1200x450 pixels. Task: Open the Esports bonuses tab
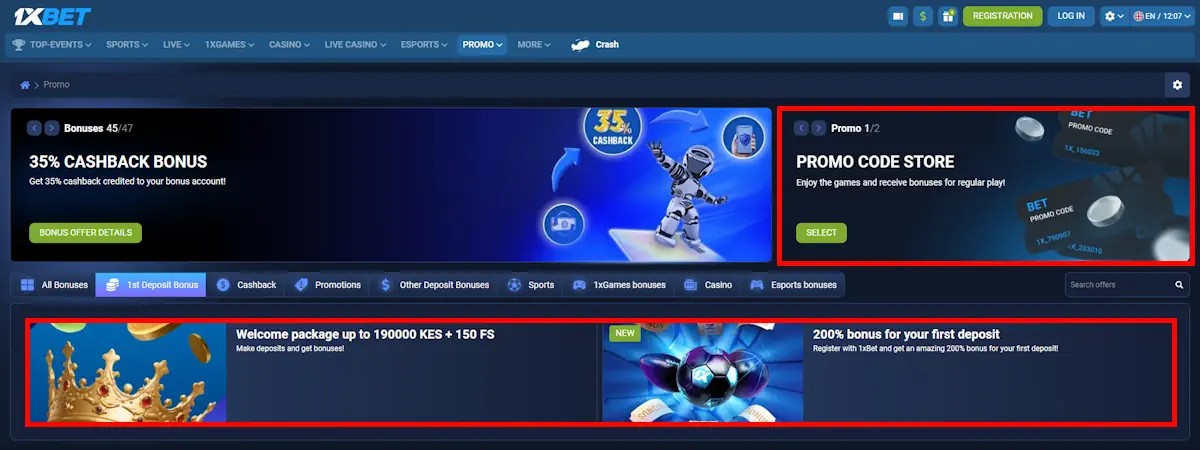pos(794,285)
